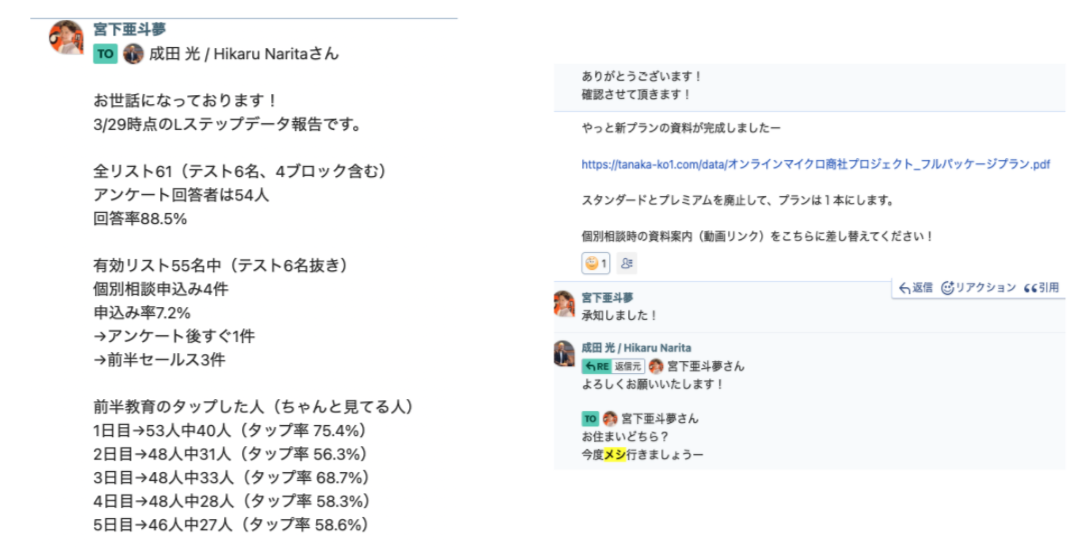The image size is (1086, 557).
Task: Click the highlighted word メシ
Action: tap(614, 454)
